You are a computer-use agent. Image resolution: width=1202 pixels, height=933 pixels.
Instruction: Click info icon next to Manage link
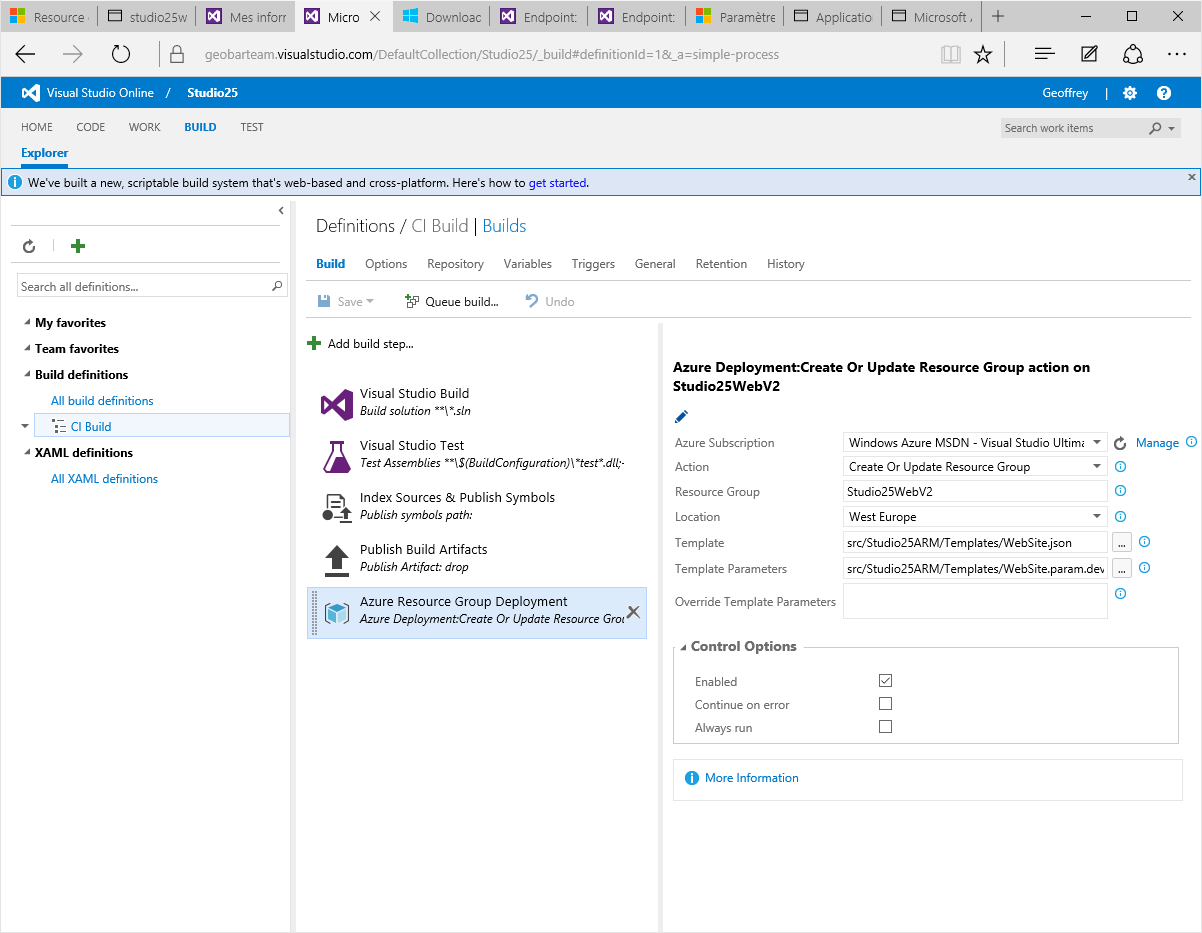(1191, 442)
